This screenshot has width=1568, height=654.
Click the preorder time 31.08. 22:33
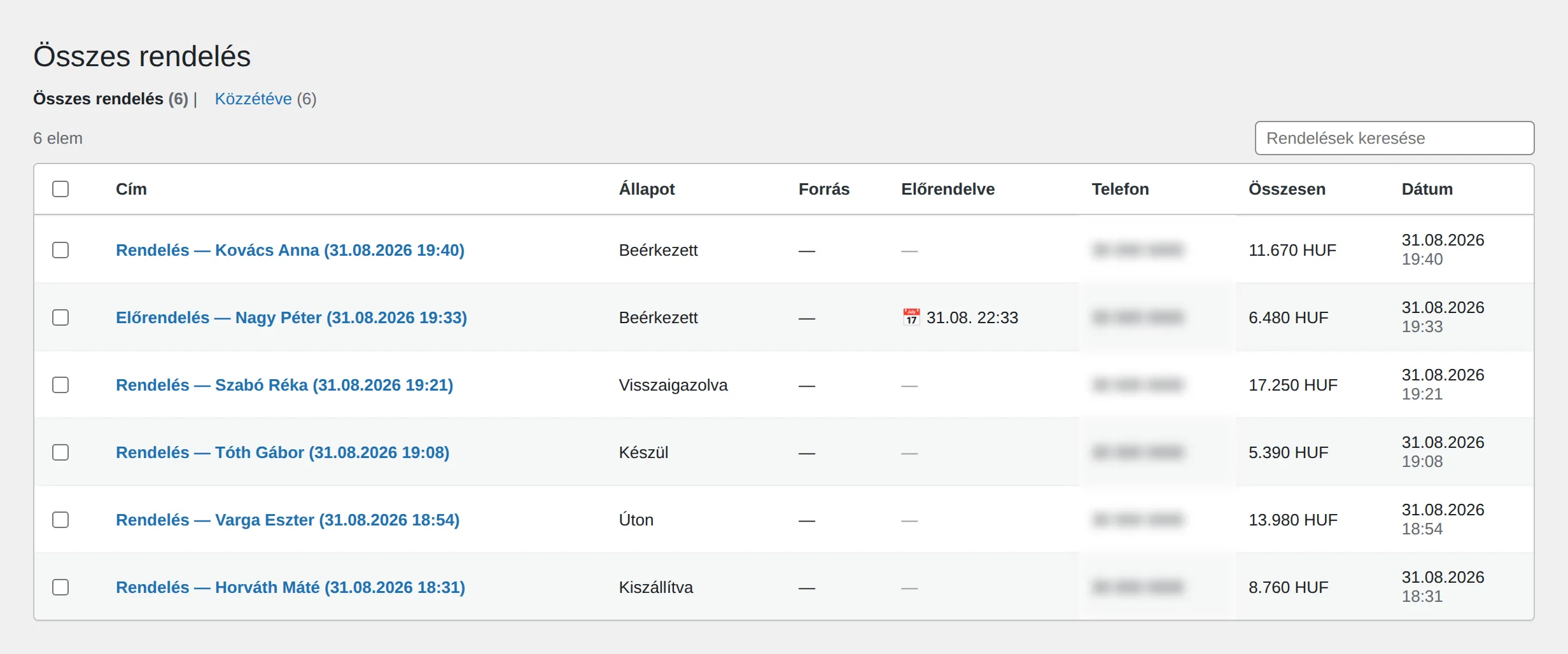pos(972,317)
